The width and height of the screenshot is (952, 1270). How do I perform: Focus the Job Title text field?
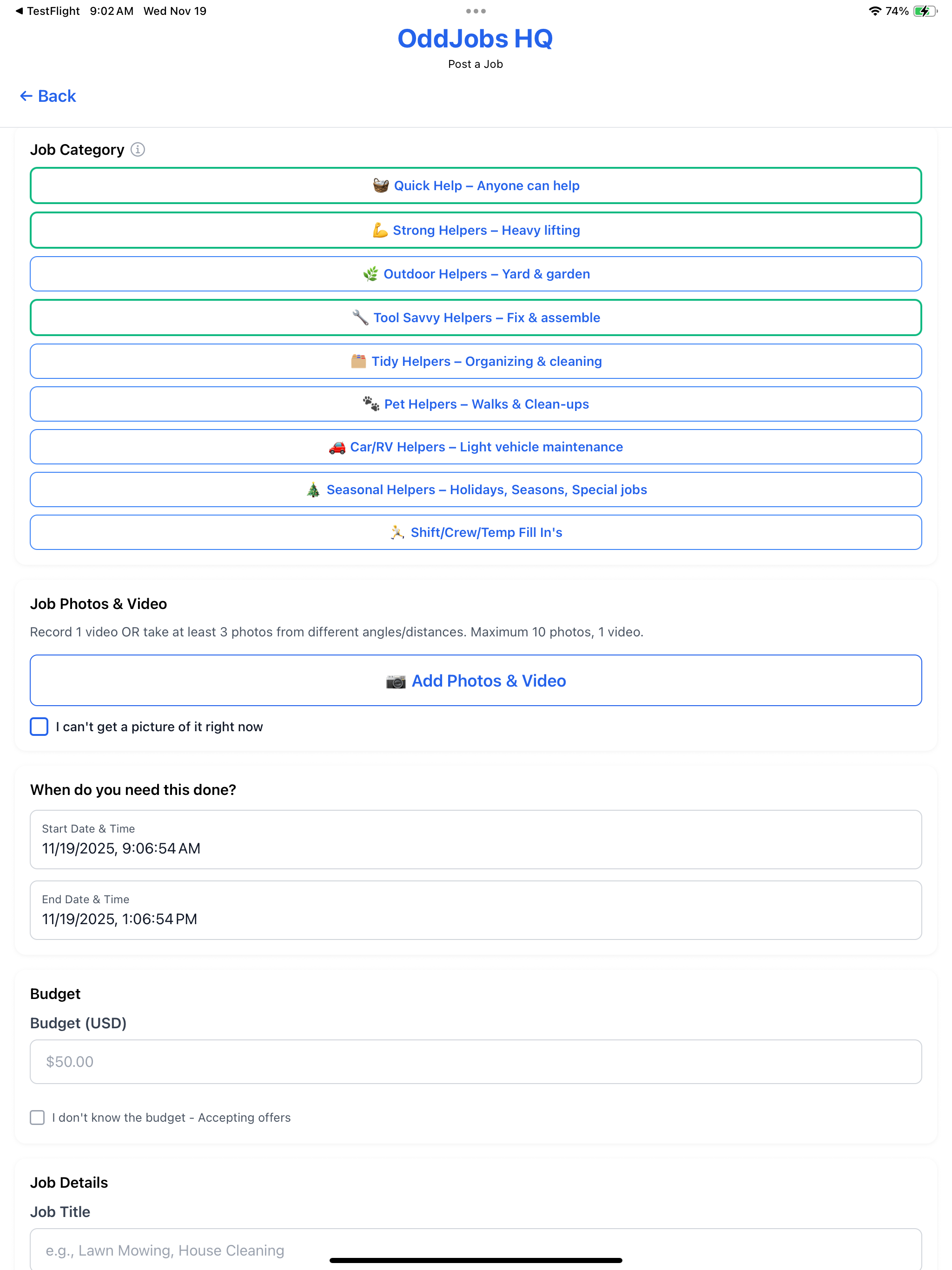476,1250
